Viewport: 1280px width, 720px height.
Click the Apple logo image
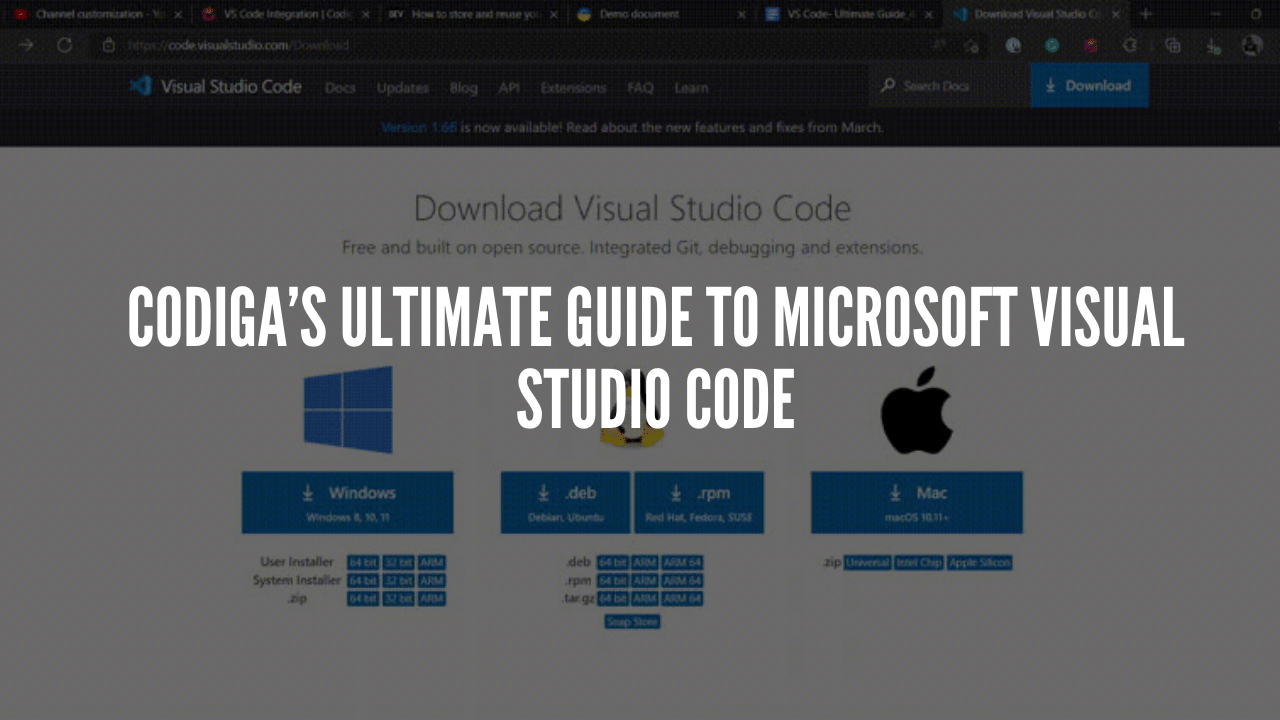pyautogui.click(x=916, y=412)
